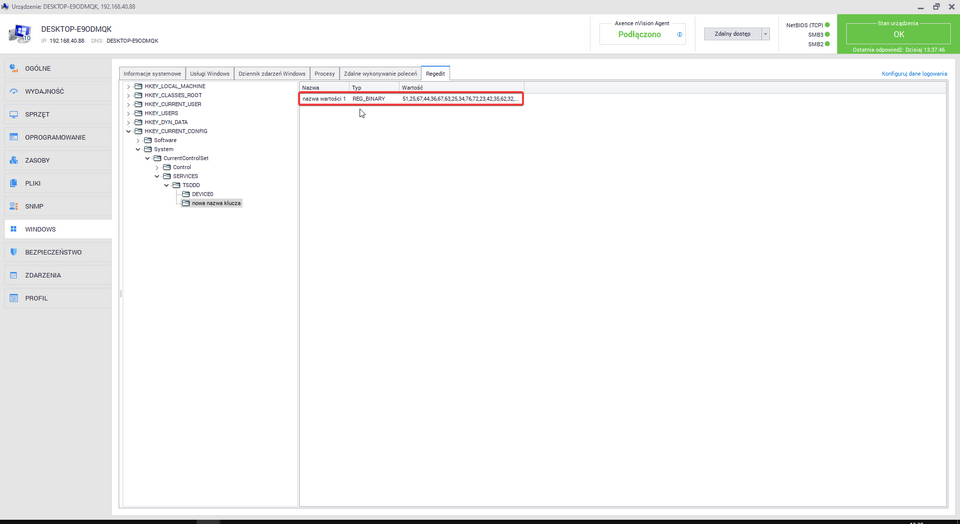Image resolution: width=960 pixels, height=524 pixels.
Task: Select the 'nazwa wartości 1' registry value row
Action: click(x=324, y=99)
